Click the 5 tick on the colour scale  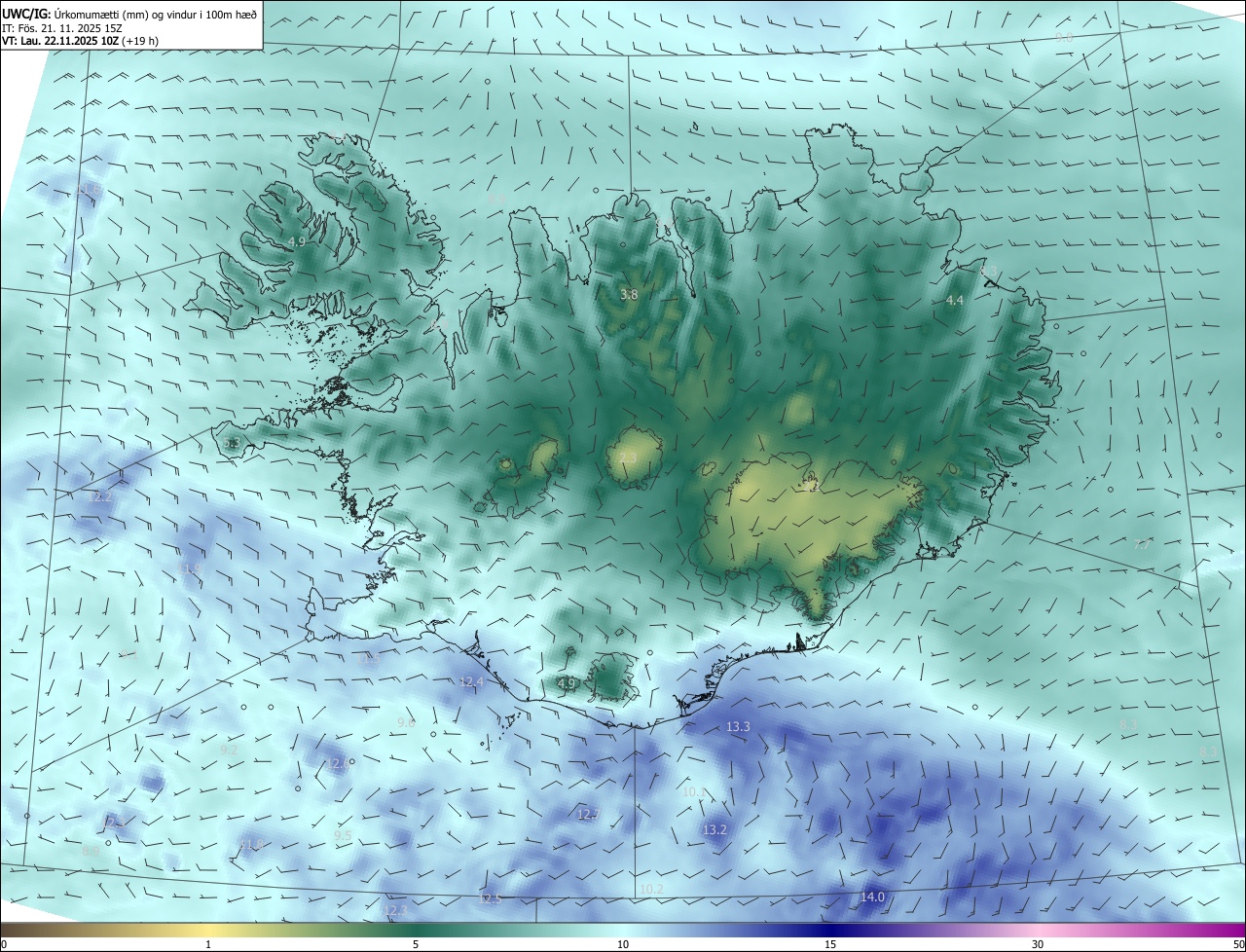click(x=416, y=944)
